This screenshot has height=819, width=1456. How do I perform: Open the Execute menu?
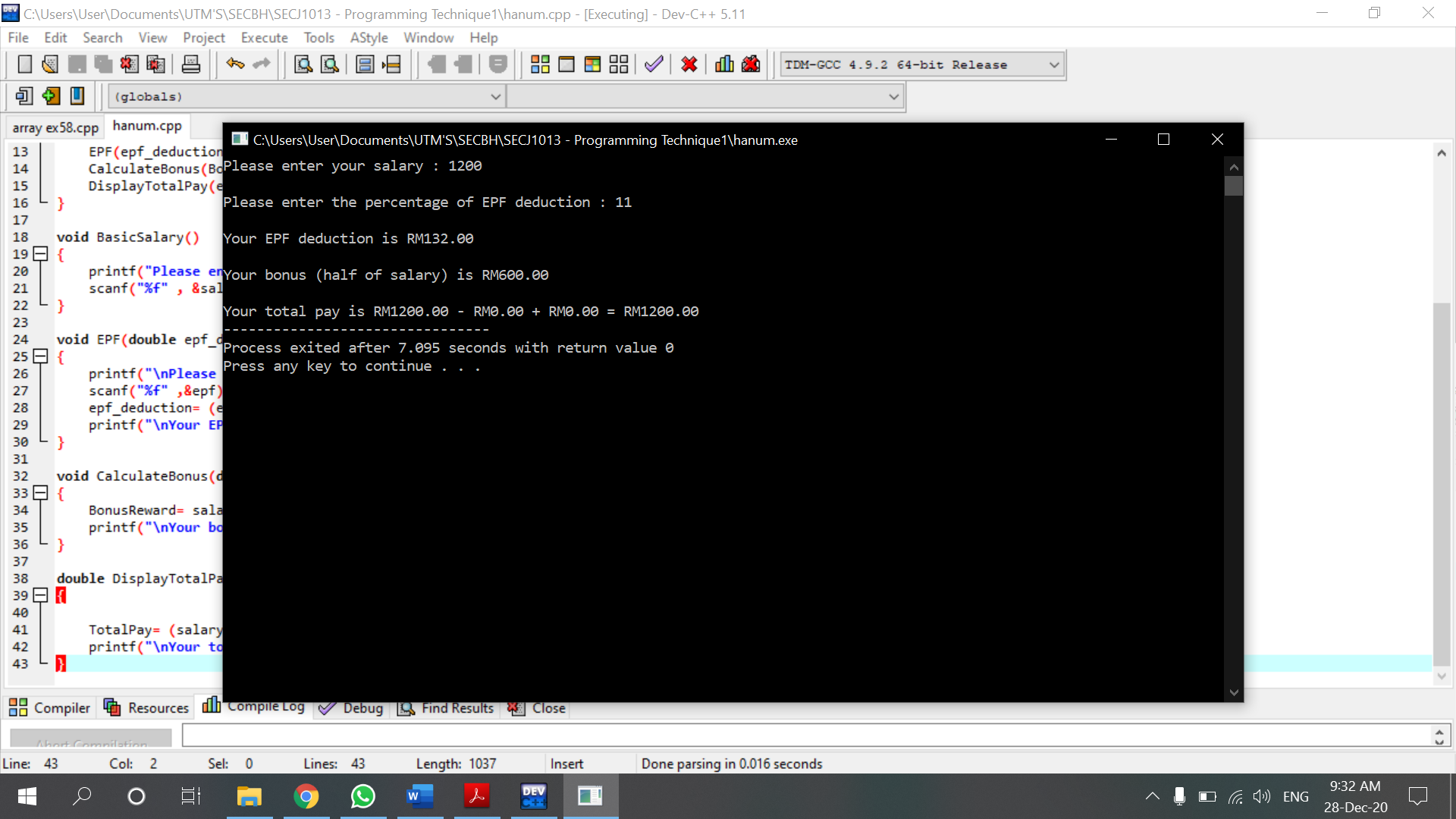(264, 37)
